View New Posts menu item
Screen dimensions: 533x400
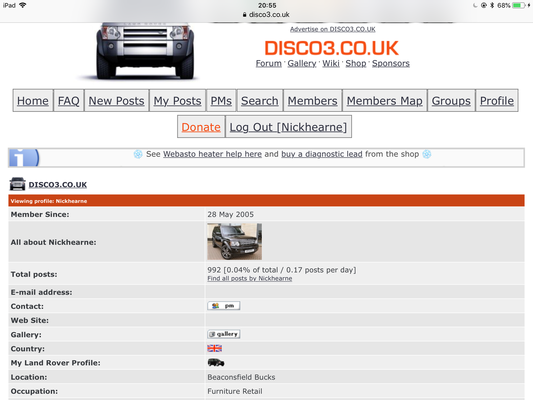coord(117,101)
